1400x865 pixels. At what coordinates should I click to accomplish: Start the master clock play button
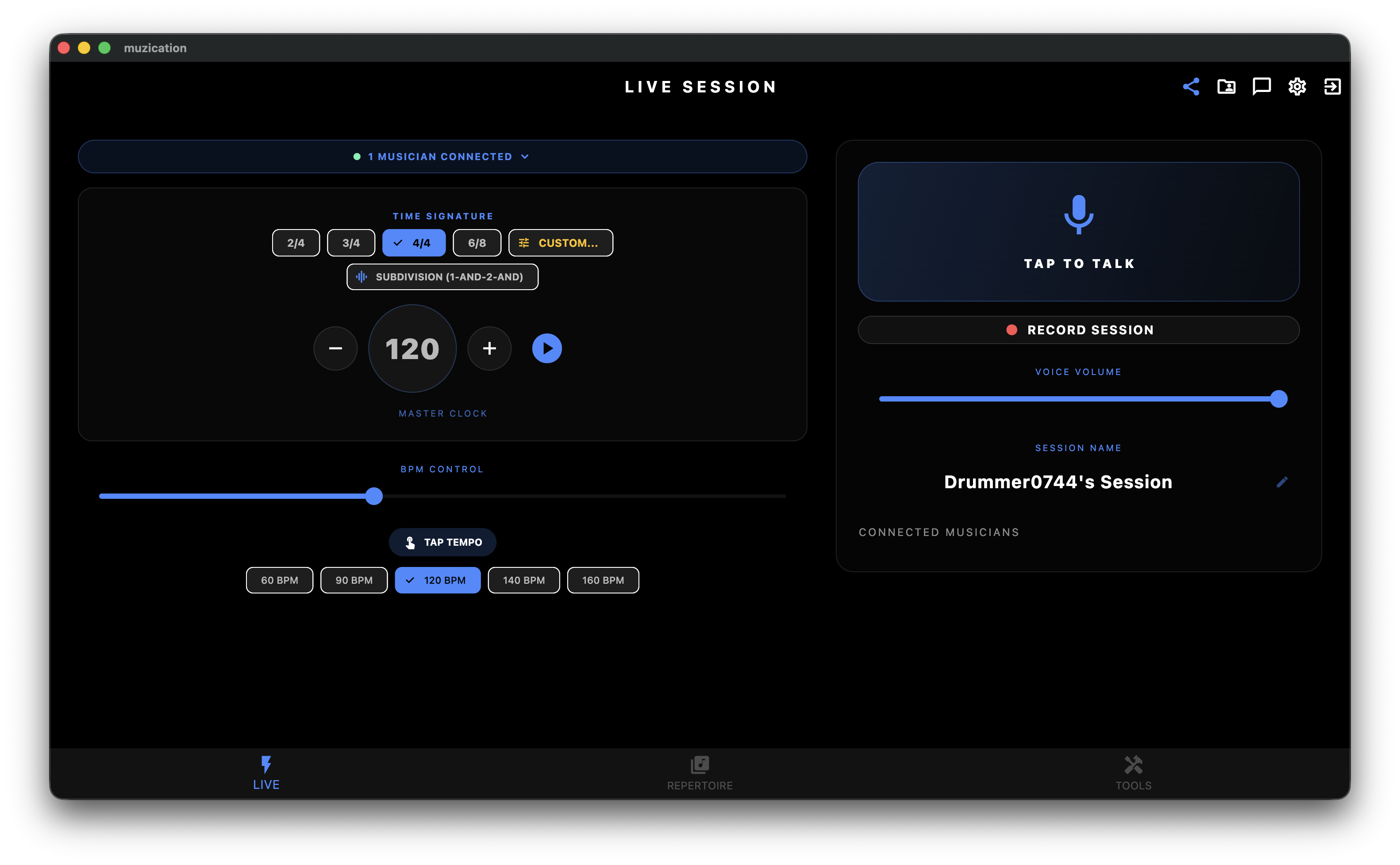[546, 348]
